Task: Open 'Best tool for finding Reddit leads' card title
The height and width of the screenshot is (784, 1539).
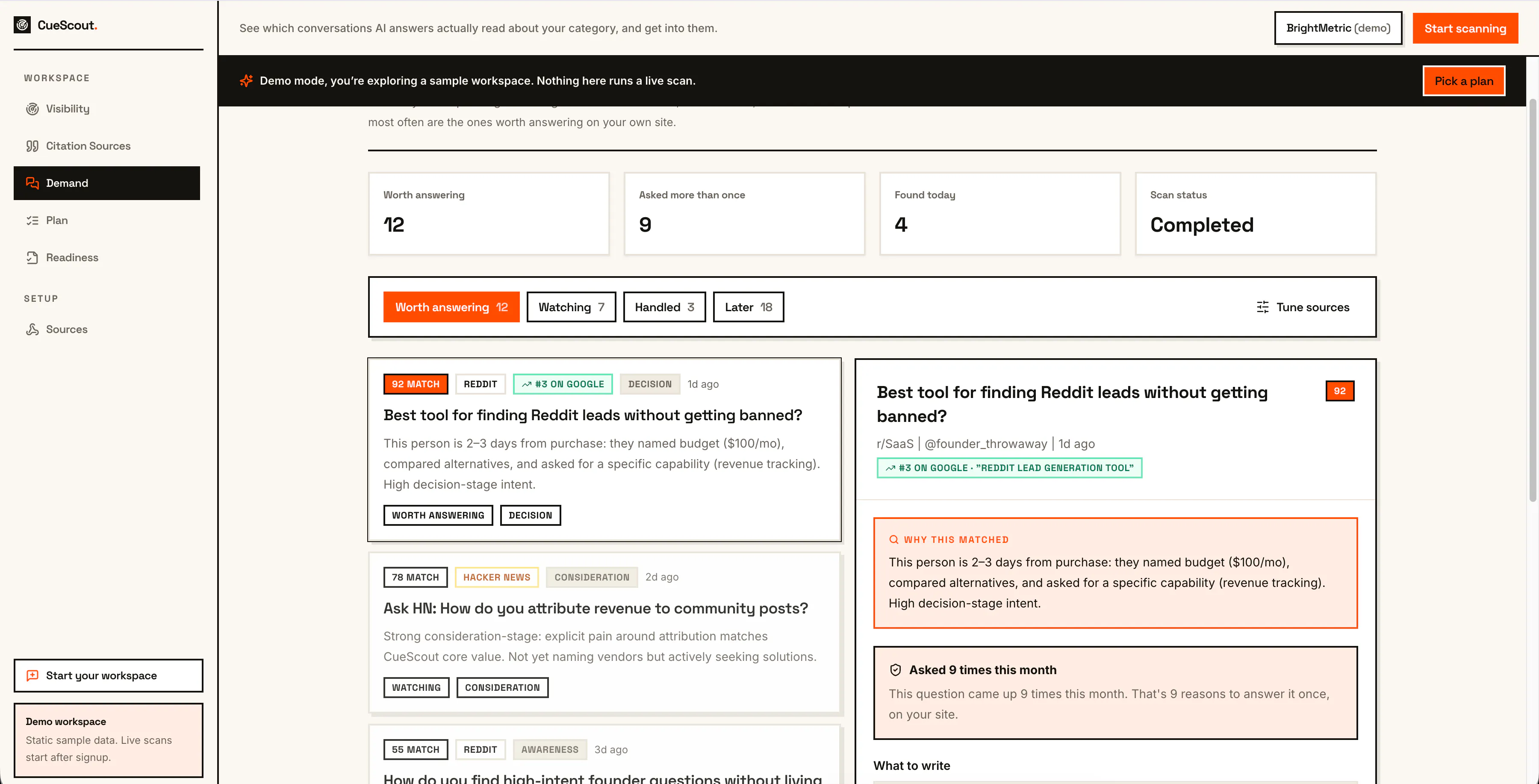Action: point(593,416)
